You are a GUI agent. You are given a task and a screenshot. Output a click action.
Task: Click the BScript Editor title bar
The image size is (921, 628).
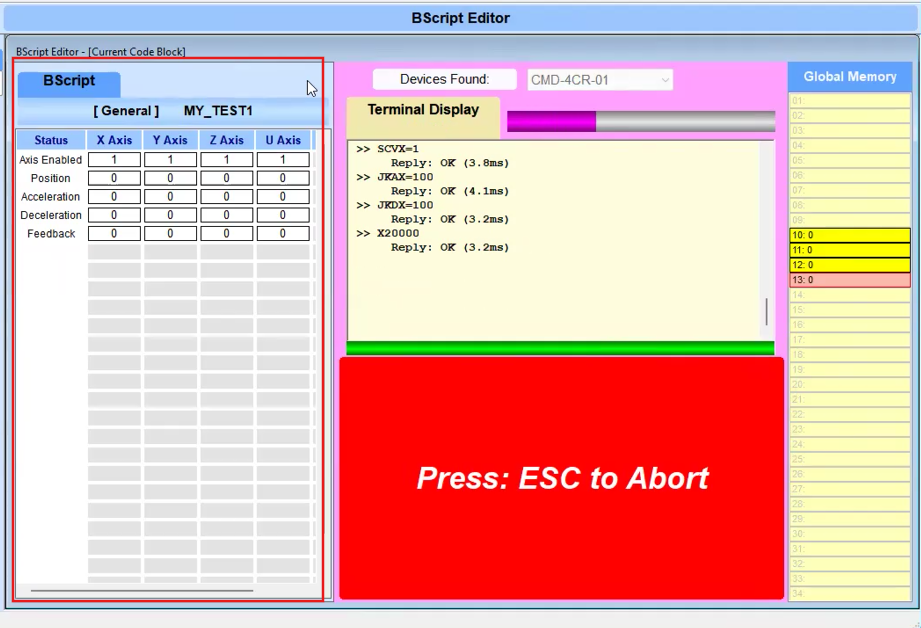(x=460, y=18)
